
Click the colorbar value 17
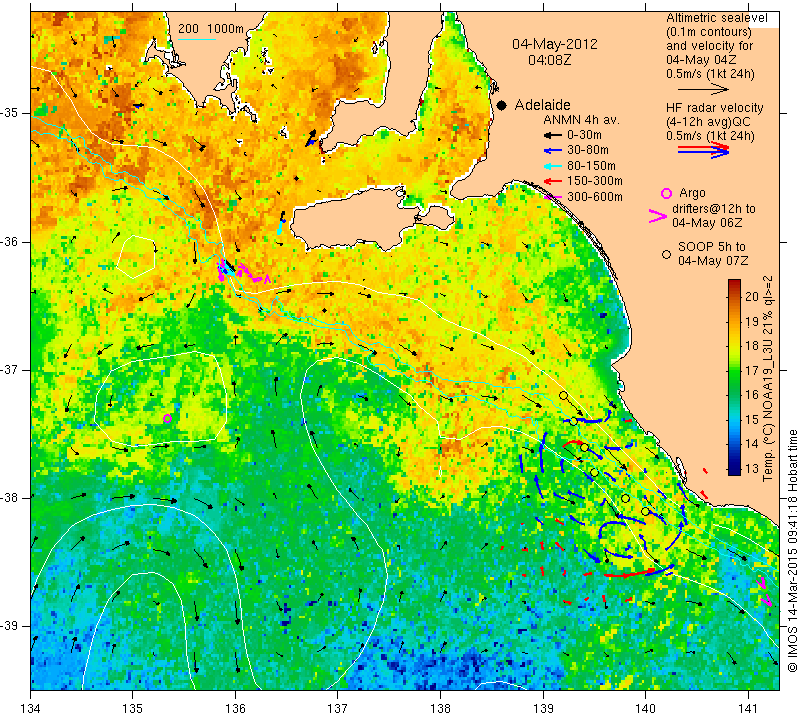coord(752,370)
